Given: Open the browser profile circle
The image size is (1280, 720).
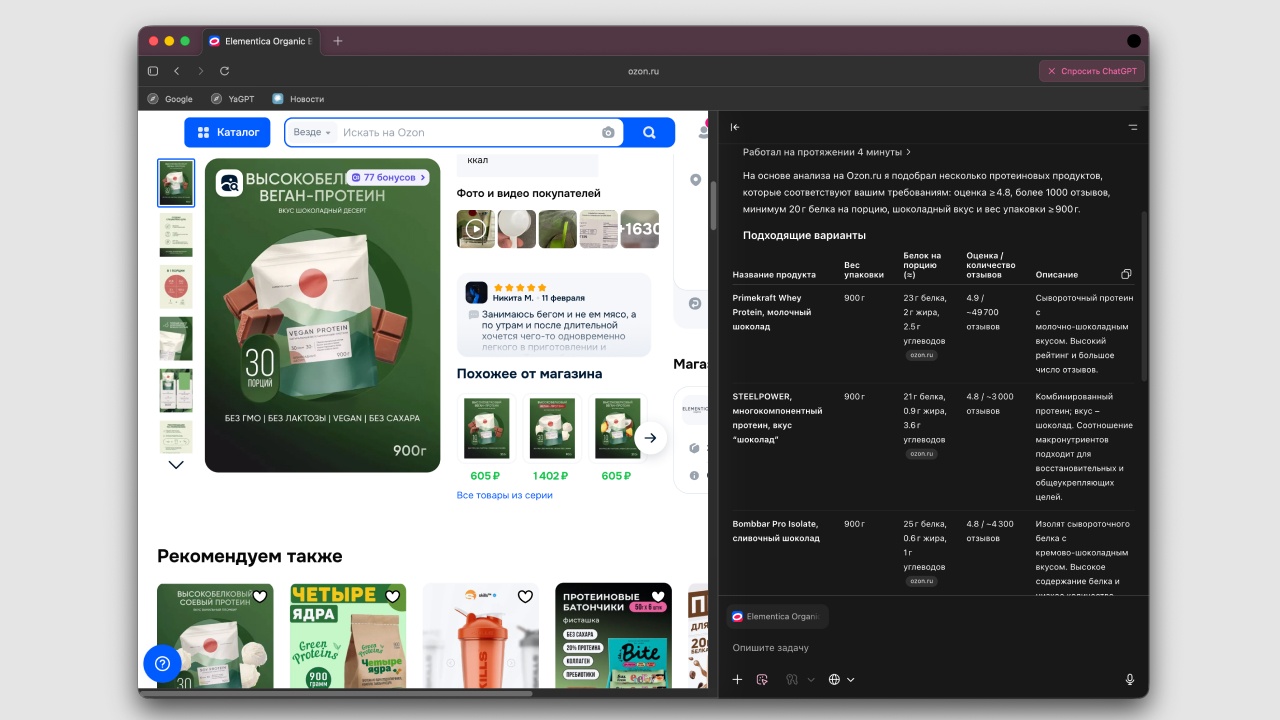Looking at the screenshot, I should [x=1133, y=41].
